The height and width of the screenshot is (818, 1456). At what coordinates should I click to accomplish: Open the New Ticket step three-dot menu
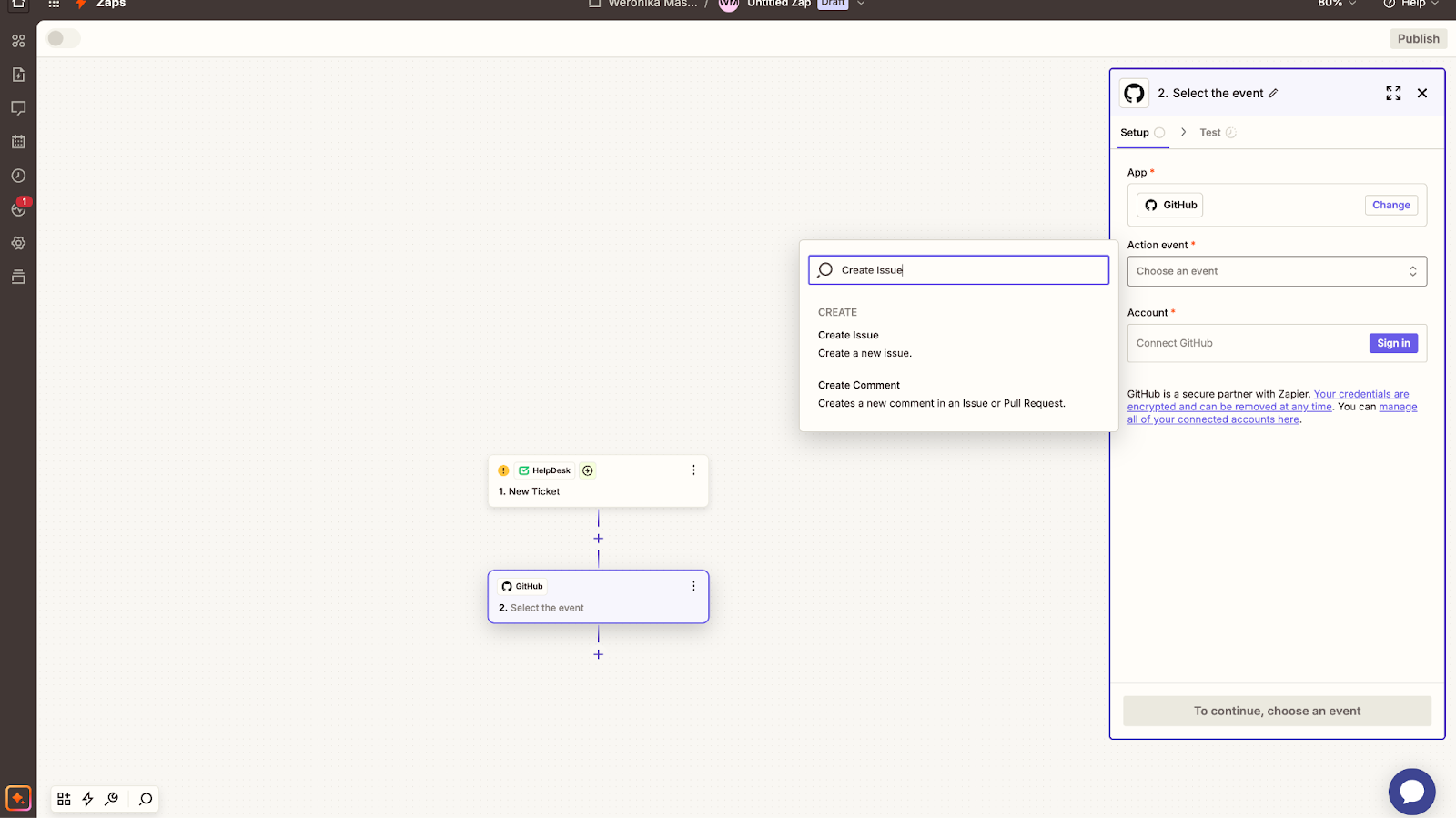[x=693, y=470]
